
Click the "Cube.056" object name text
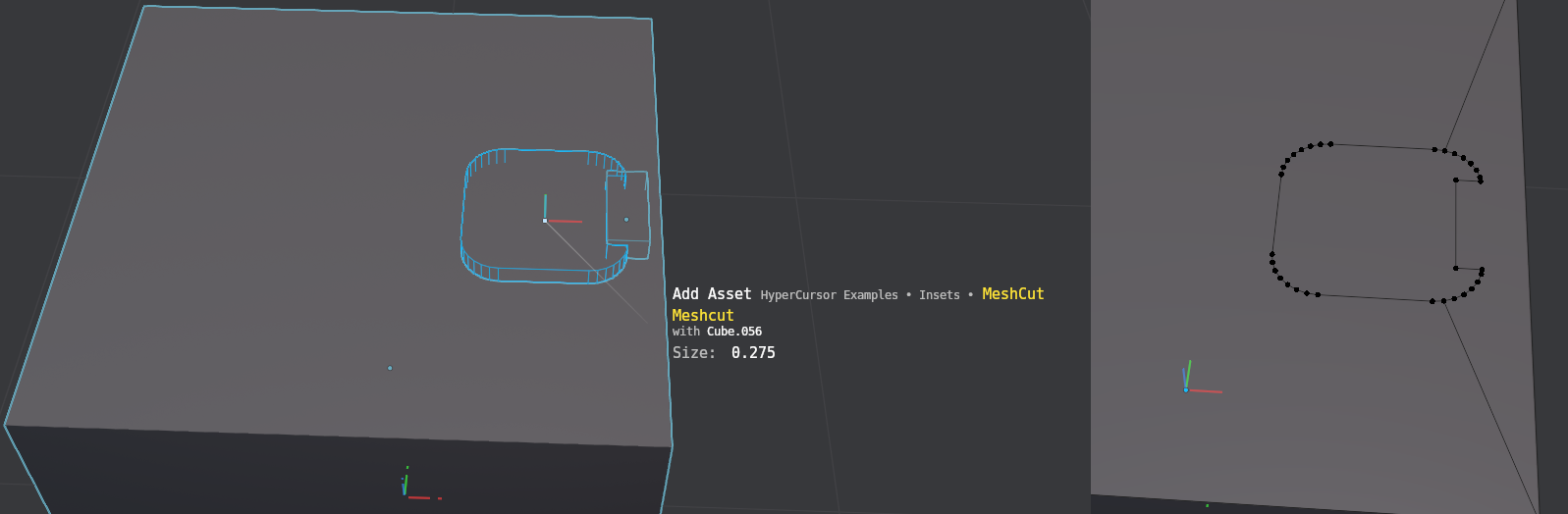click(734, 332)
